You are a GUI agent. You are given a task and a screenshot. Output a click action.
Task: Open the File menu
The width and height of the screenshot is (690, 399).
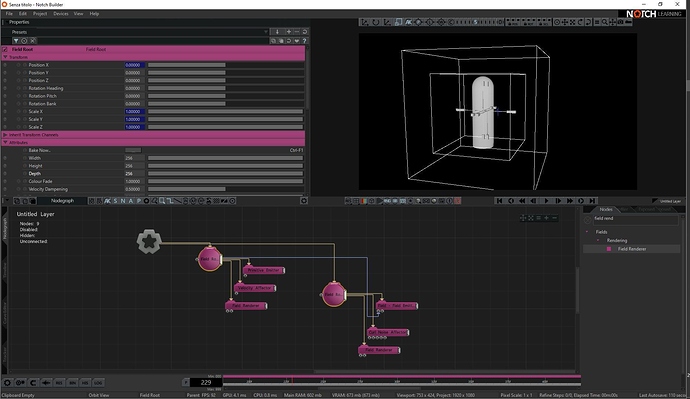[x=9, y=14]
